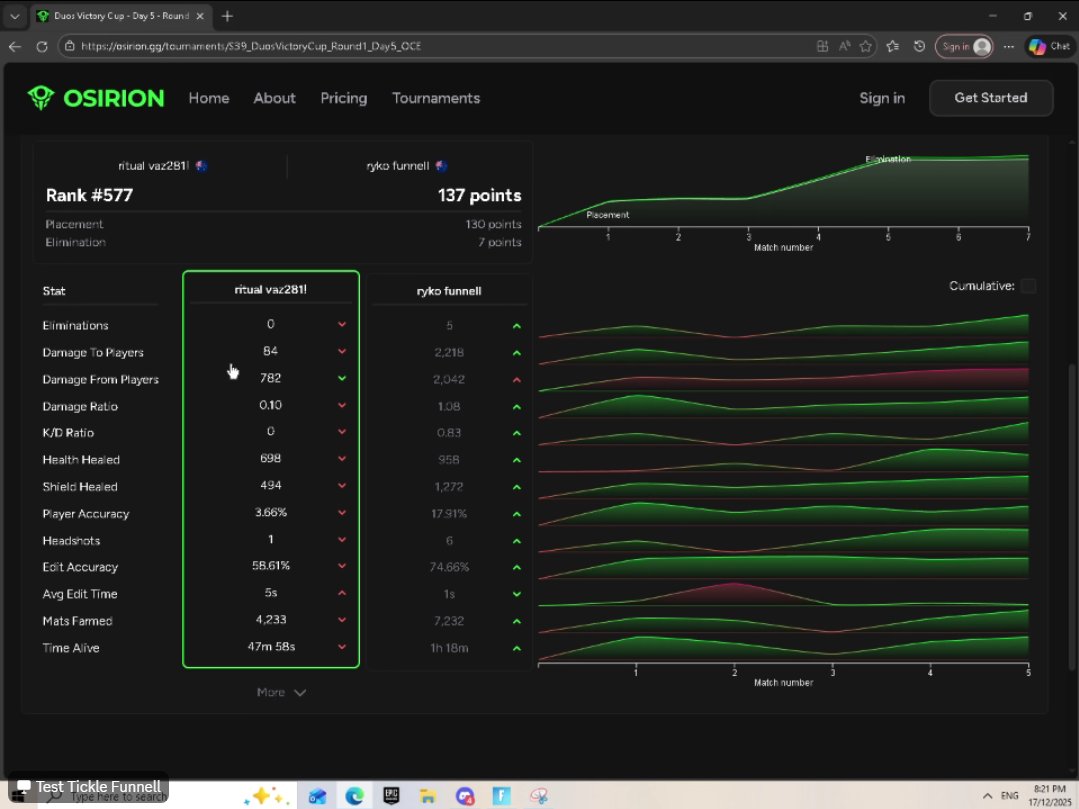This screenshot has height=809, width=1079.
Task: Open the split screen icon in address bar
Action: point(822,46)
